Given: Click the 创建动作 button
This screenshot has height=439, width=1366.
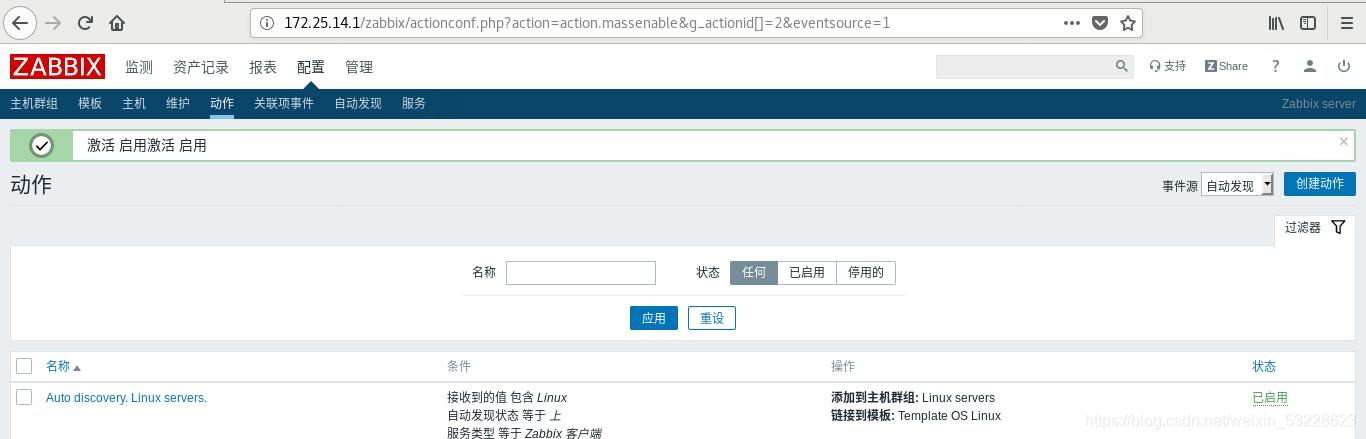Looking at the screenshot, I should click(1320, 184).
